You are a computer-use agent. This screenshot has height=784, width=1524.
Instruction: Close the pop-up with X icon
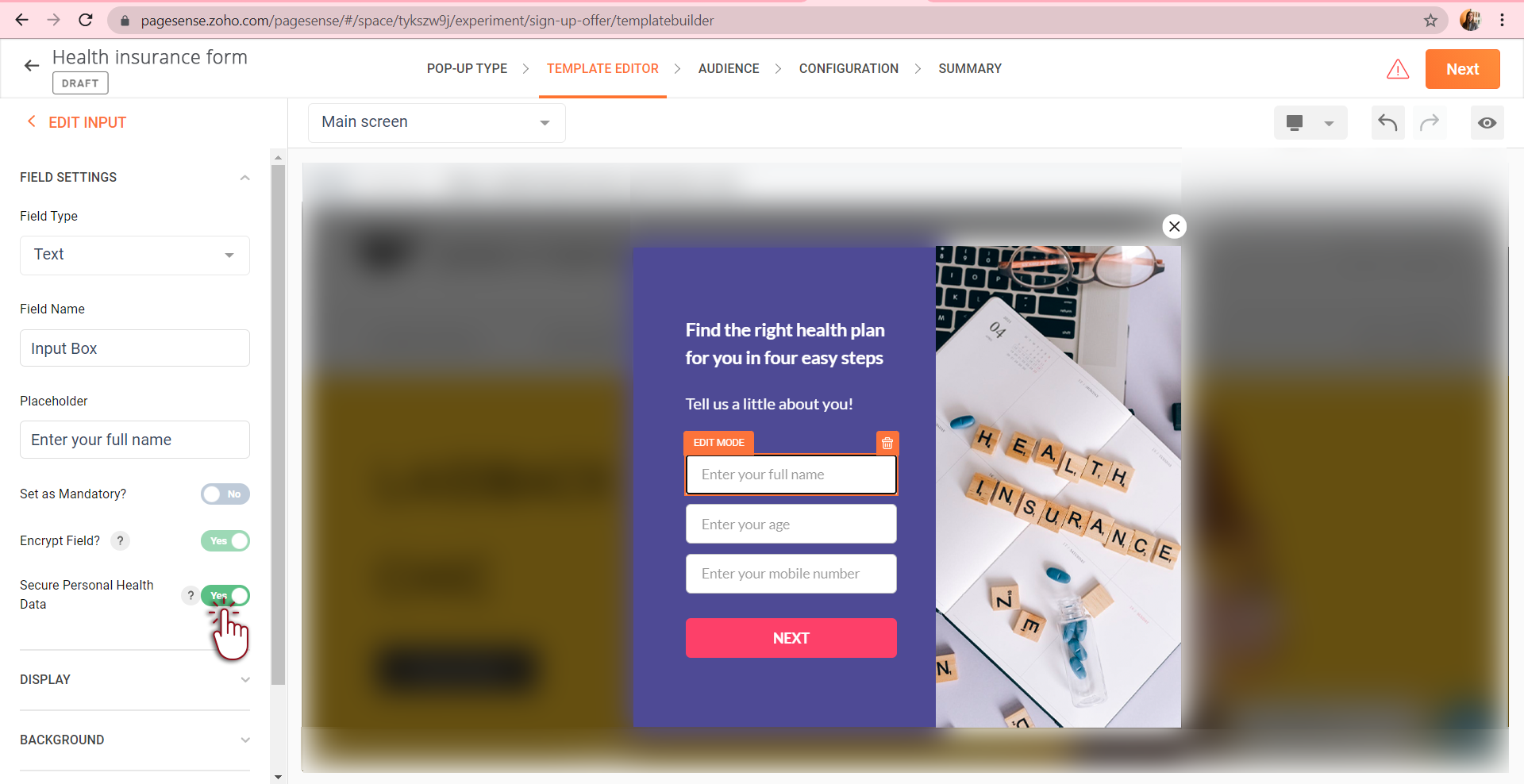(x=1175, y=227)
